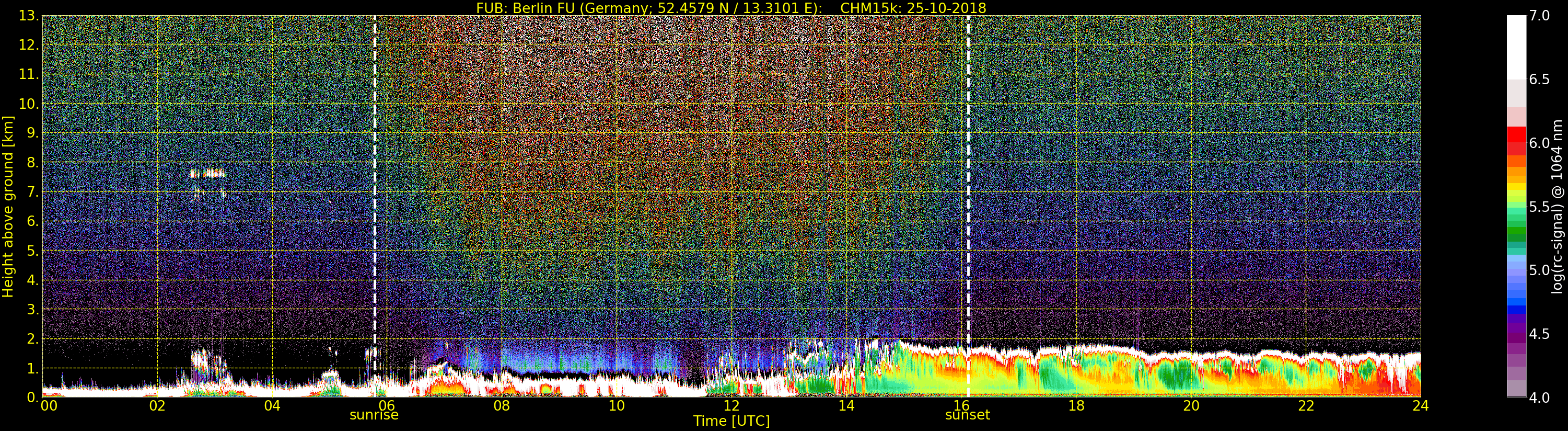Image resolution: width=1568 pixels, height=431 pixels.
Task: Click the bright red band of the colorbar
Action: click(1516, 135)
